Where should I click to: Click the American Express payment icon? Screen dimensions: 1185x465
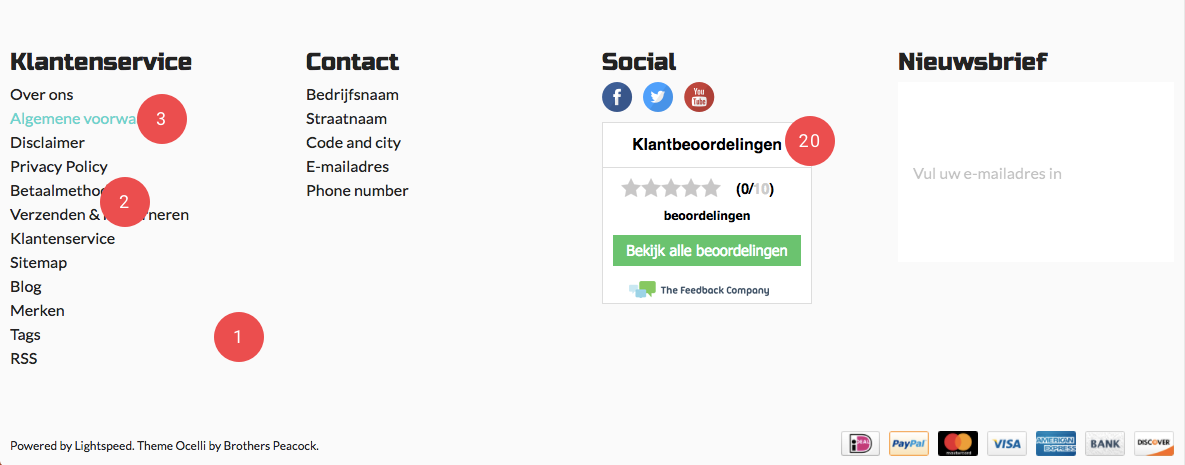pos(1056,443)
